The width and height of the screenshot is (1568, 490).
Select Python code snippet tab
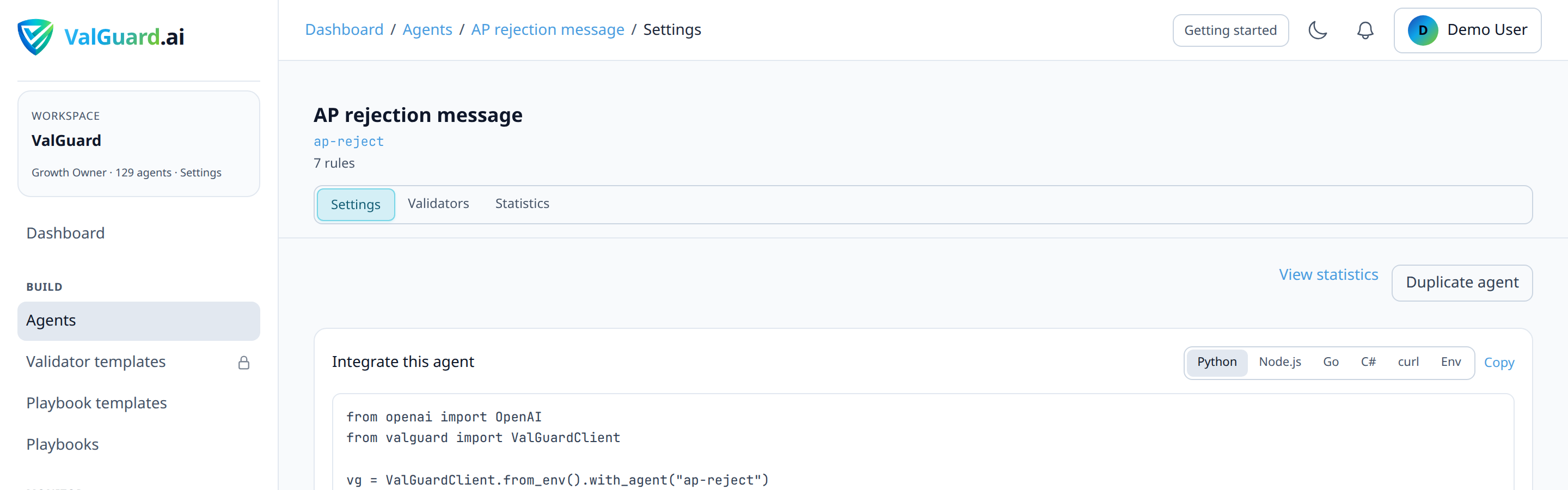[1216, 362]
